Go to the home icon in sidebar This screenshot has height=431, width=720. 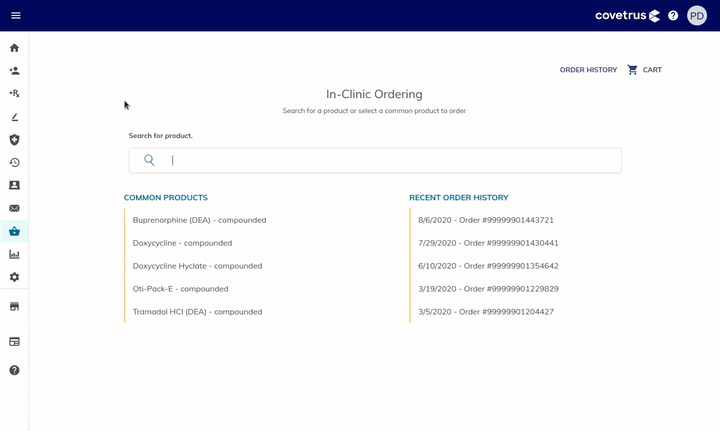[14, 48]
